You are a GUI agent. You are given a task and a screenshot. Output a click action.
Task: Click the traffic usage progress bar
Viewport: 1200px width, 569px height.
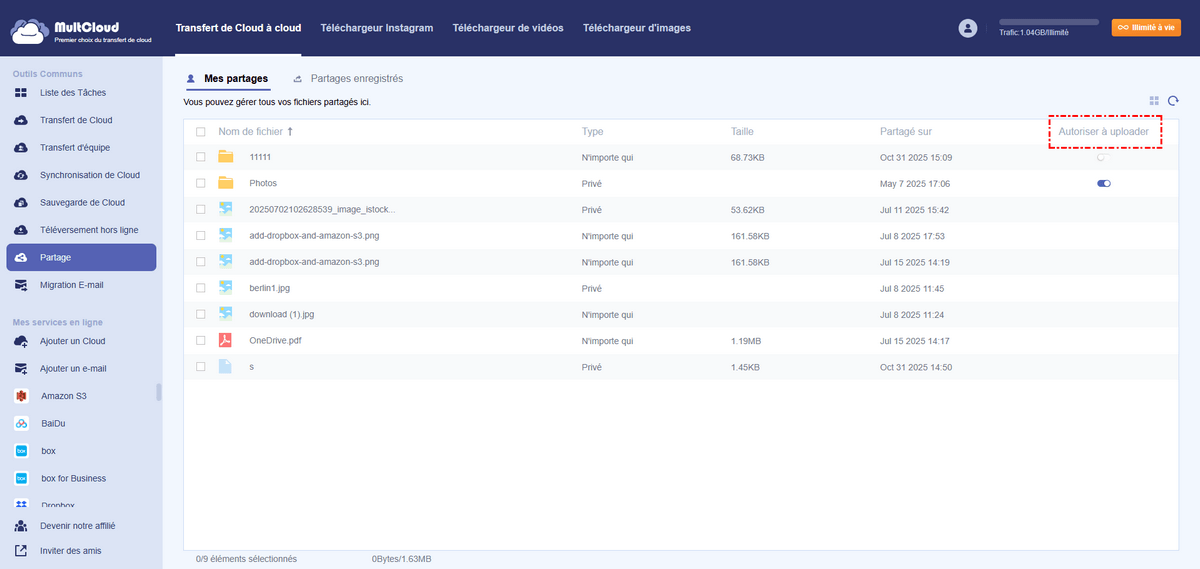(1049, 22)
